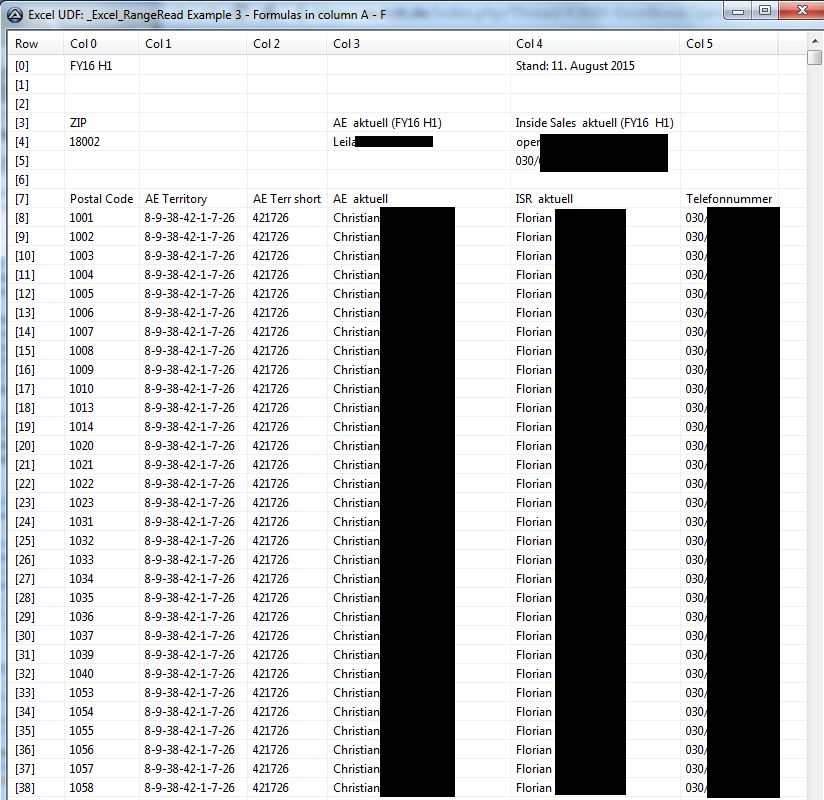Close the Excel UDF window
Screen dimensions: 824x800
[800, 11]
